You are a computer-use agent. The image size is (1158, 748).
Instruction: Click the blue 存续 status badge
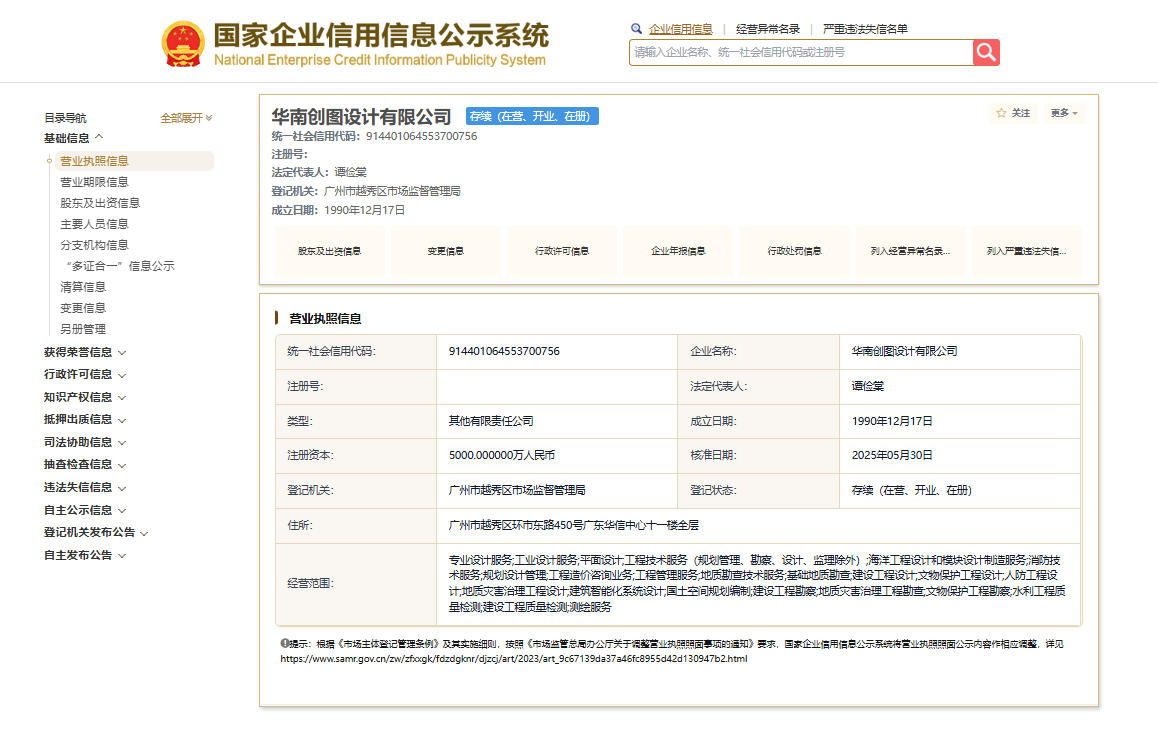pyautogui.click(x=532, y=116)
